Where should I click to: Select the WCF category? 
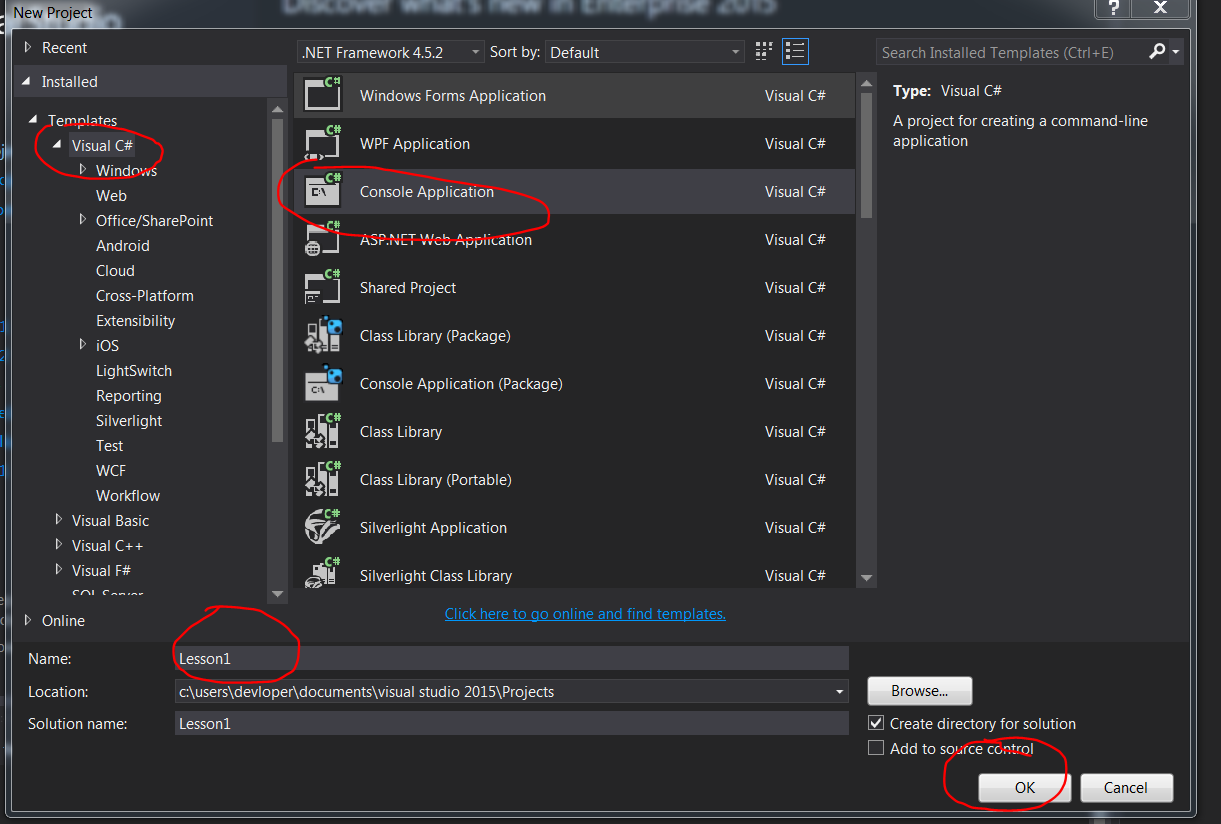point(111,470)
